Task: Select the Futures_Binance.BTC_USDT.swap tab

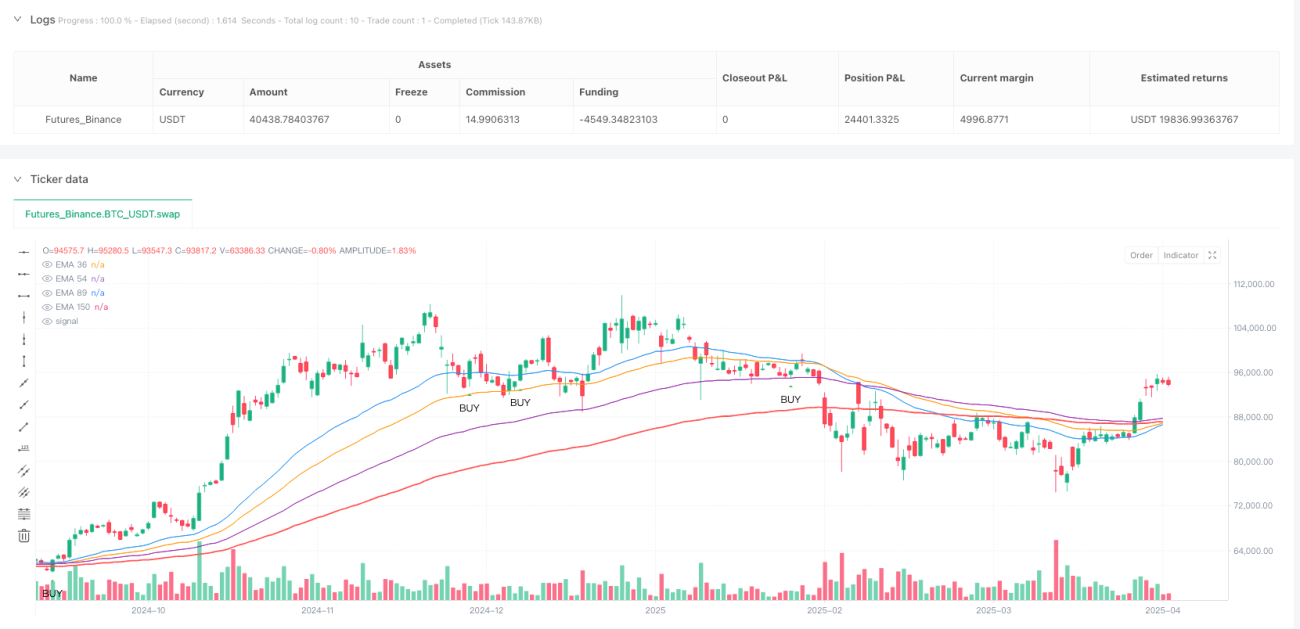Action: [102, 214]
